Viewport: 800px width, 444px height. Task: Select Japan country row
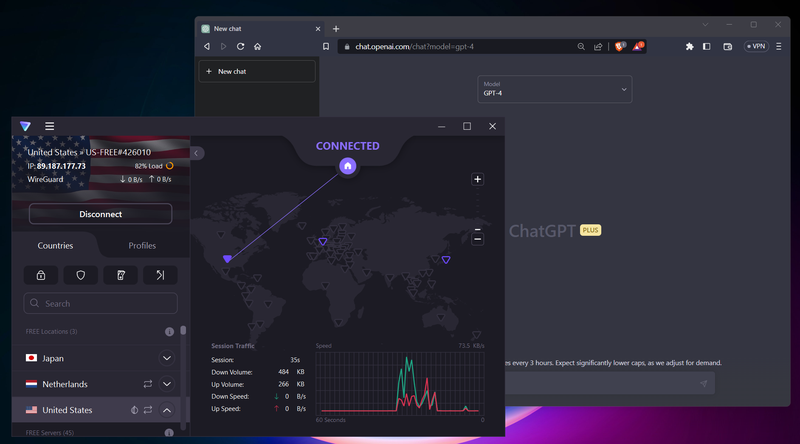coord(96,358)
